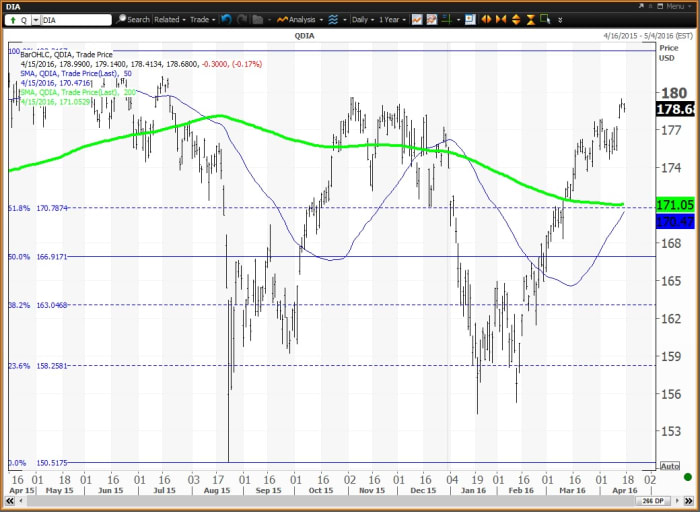Select the zoom rectangle tool icon
700x512 pixels.
[x=545, y=19]
